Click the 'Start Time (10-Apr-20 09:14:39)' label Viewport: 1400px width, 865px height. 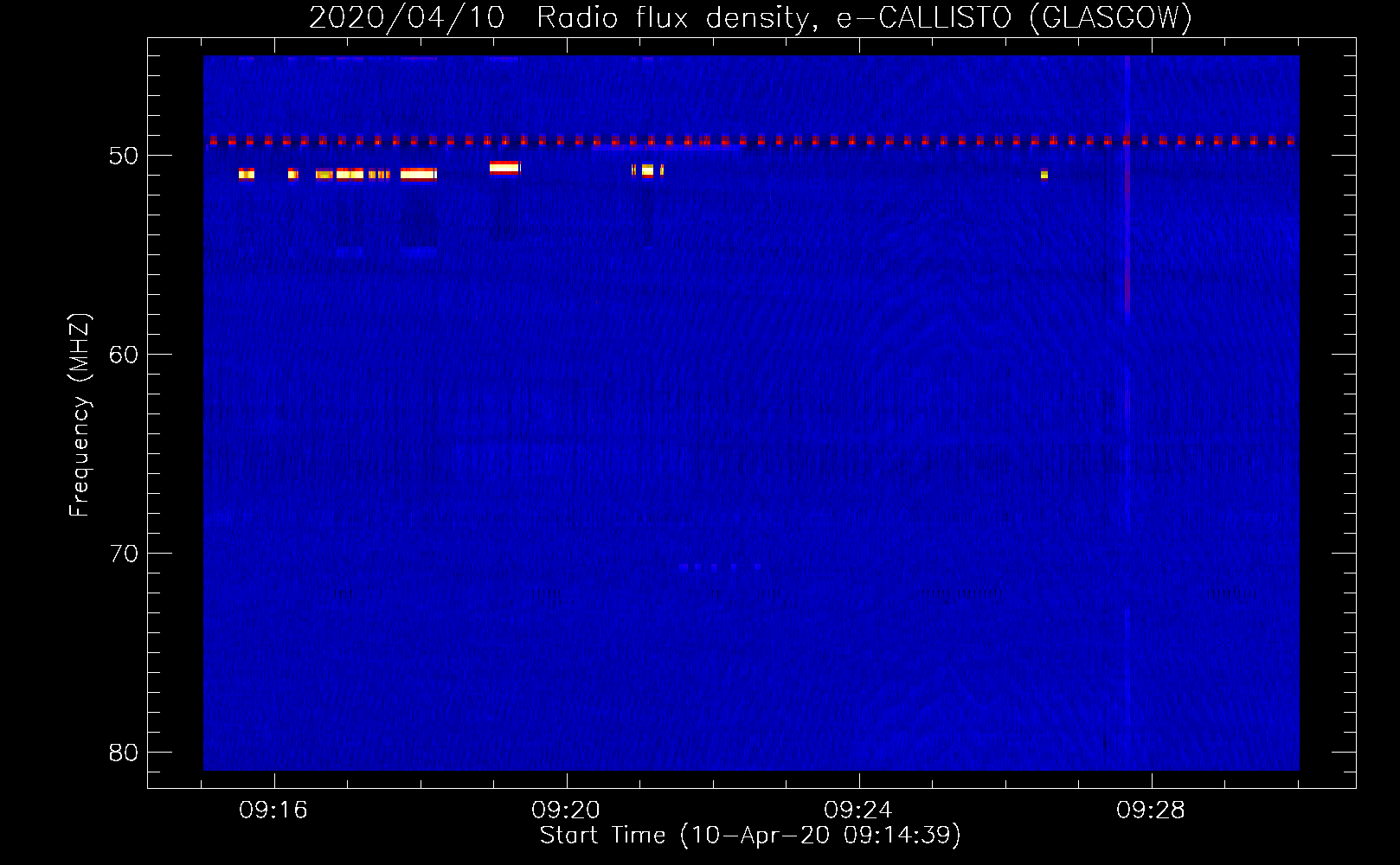point(750,836)
